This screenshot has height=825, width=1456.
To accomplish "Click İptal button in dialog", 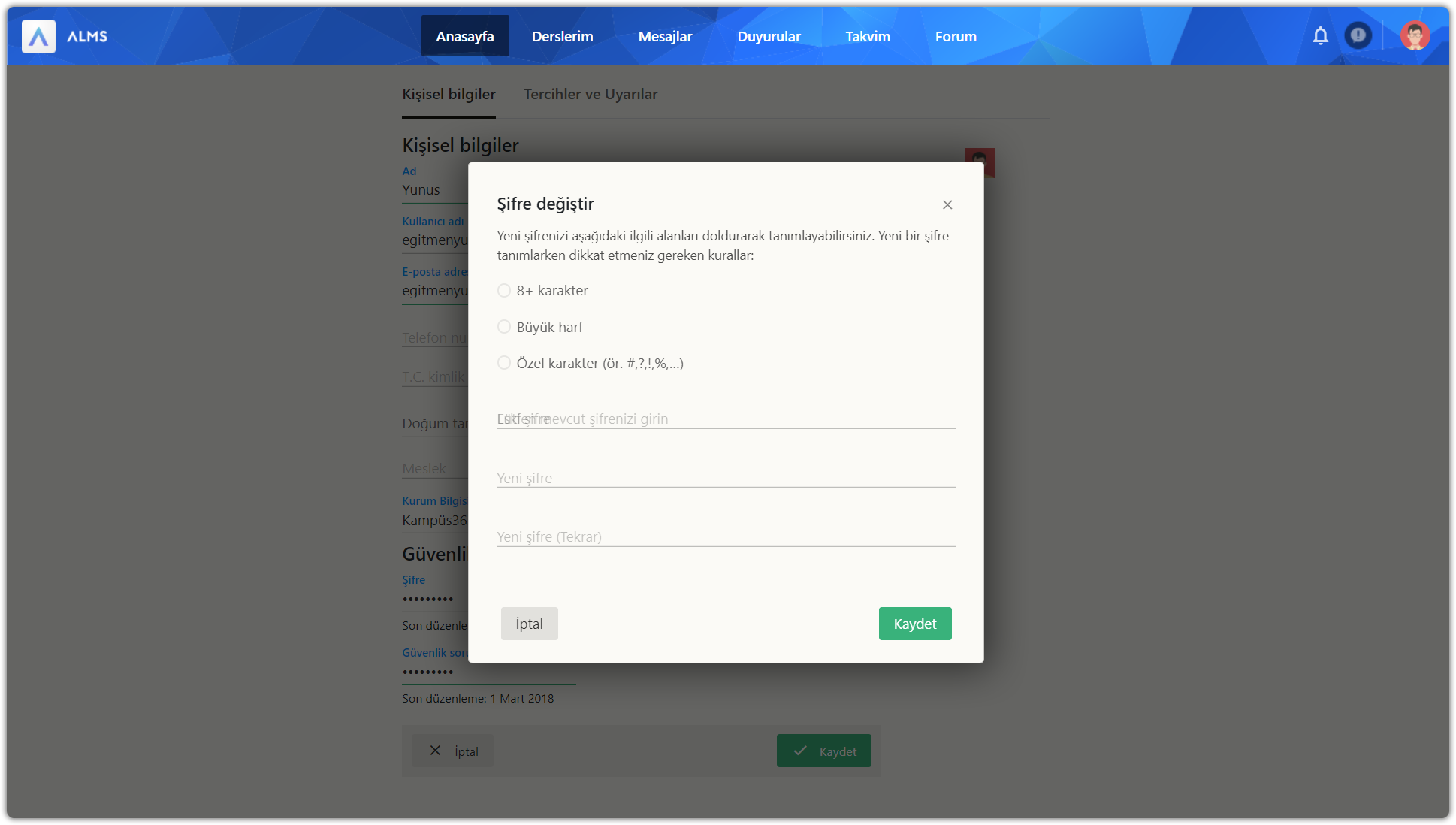I will tap(529, 624).
